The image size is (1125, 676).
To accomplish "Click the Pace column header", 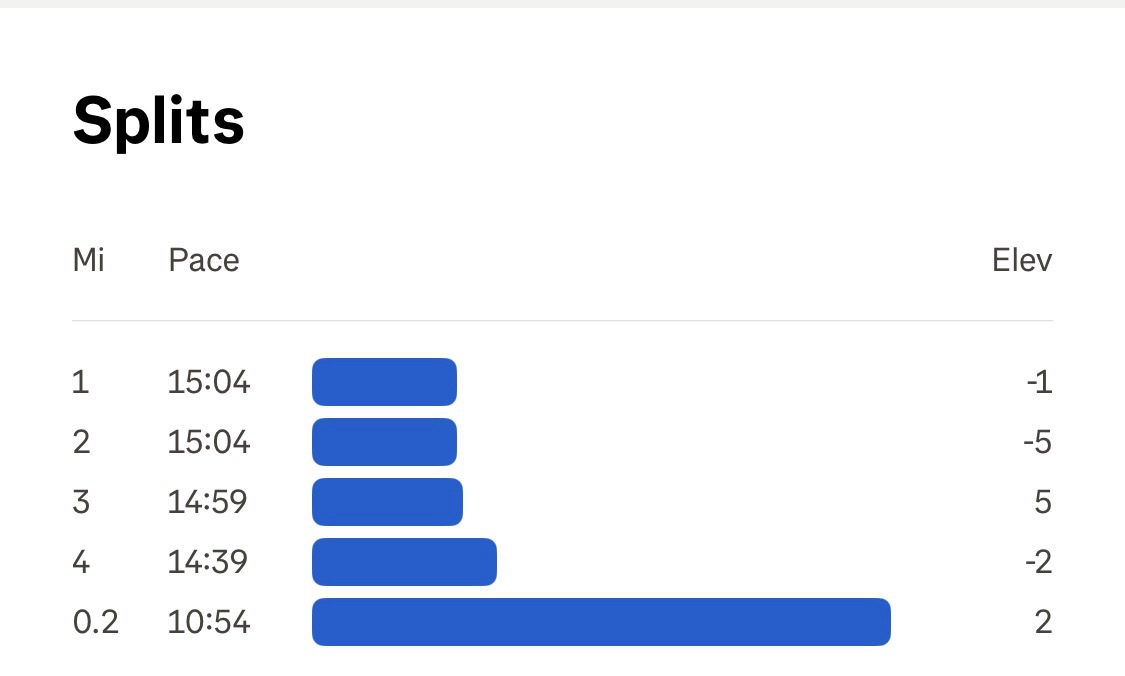I will pos(204,261).
